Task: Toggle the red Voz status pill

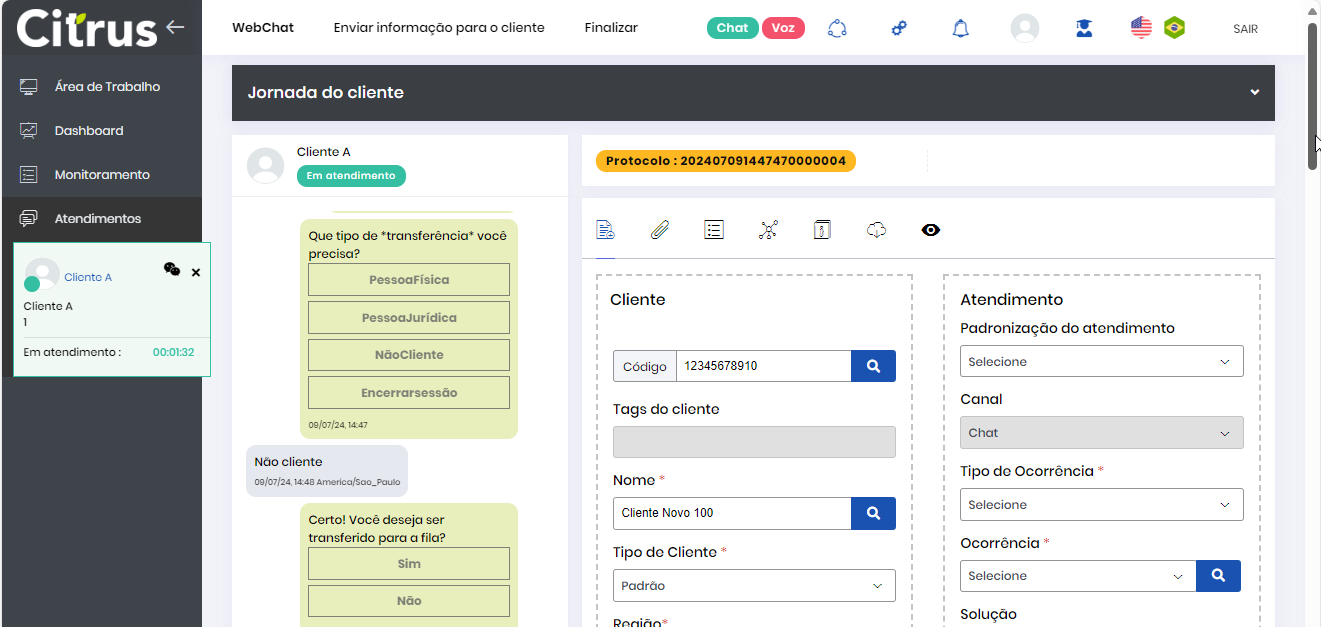Action: (783, 28)
